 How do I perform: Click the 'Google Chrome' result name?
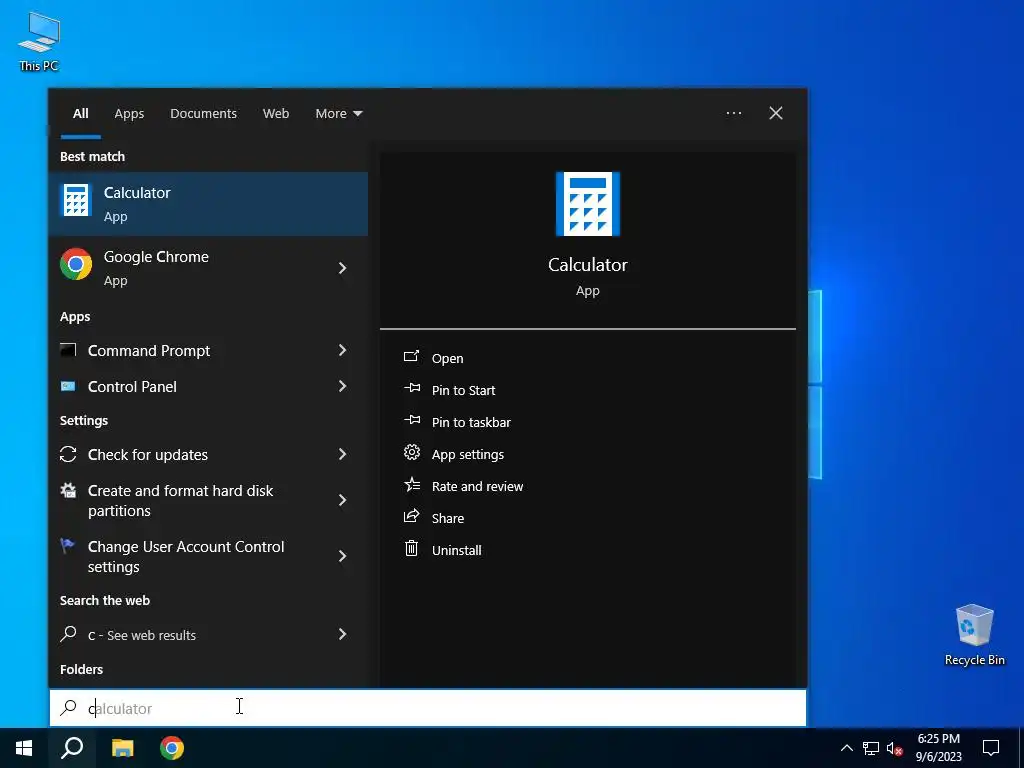pyautogui.click(x=156, y=257)
